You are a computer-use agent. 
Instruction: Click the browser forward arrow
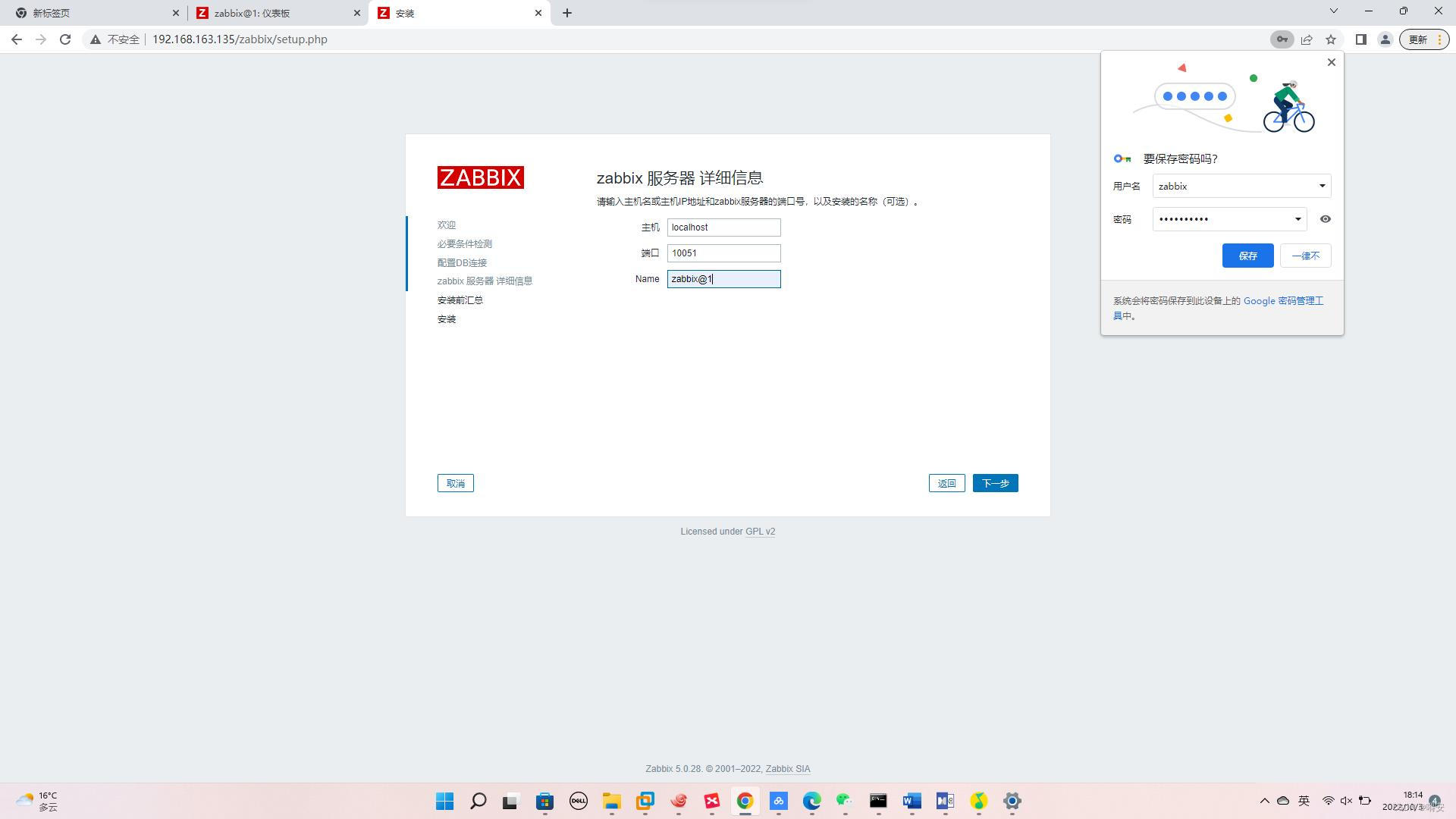coord(41,39)
